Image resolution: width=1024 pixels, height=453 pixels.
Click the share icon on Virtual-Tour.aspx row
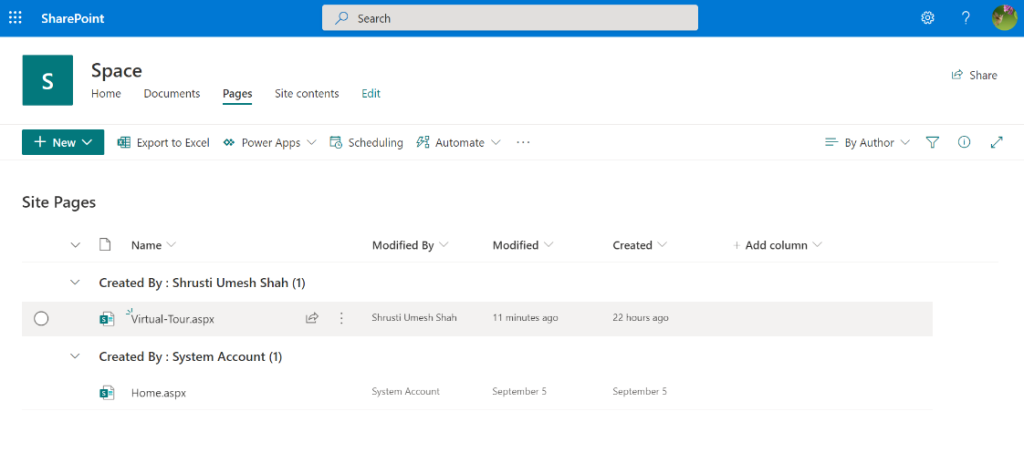[x=312, y=319]
